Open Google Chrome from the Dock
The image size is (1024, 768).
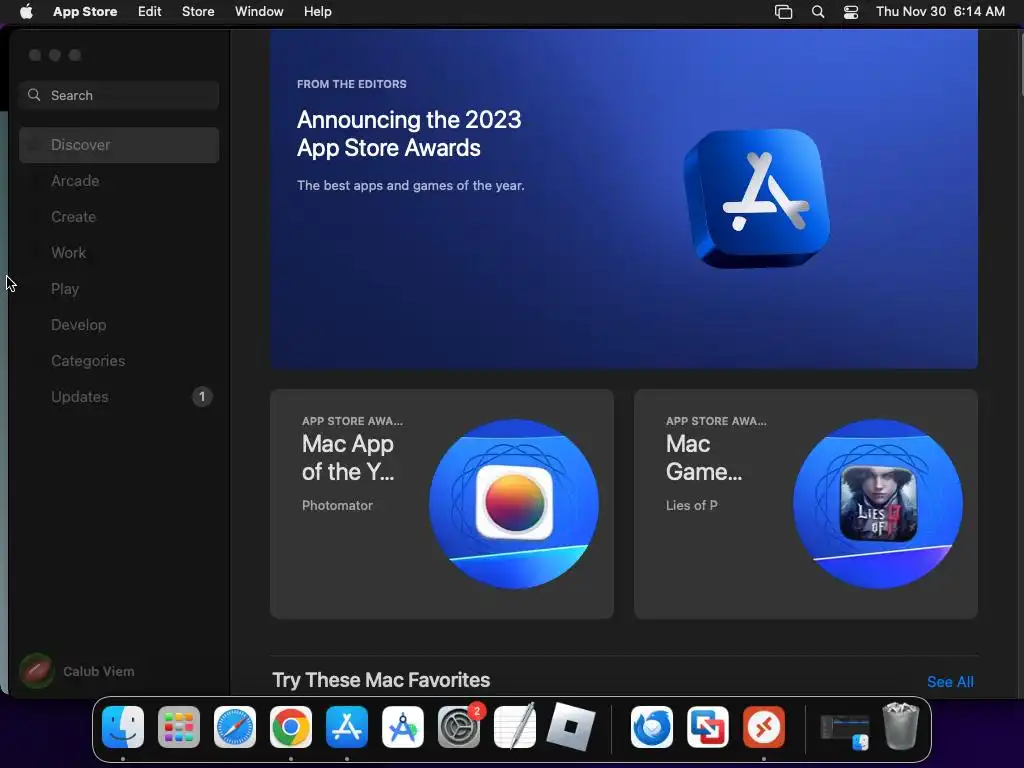tap(291, 727)
